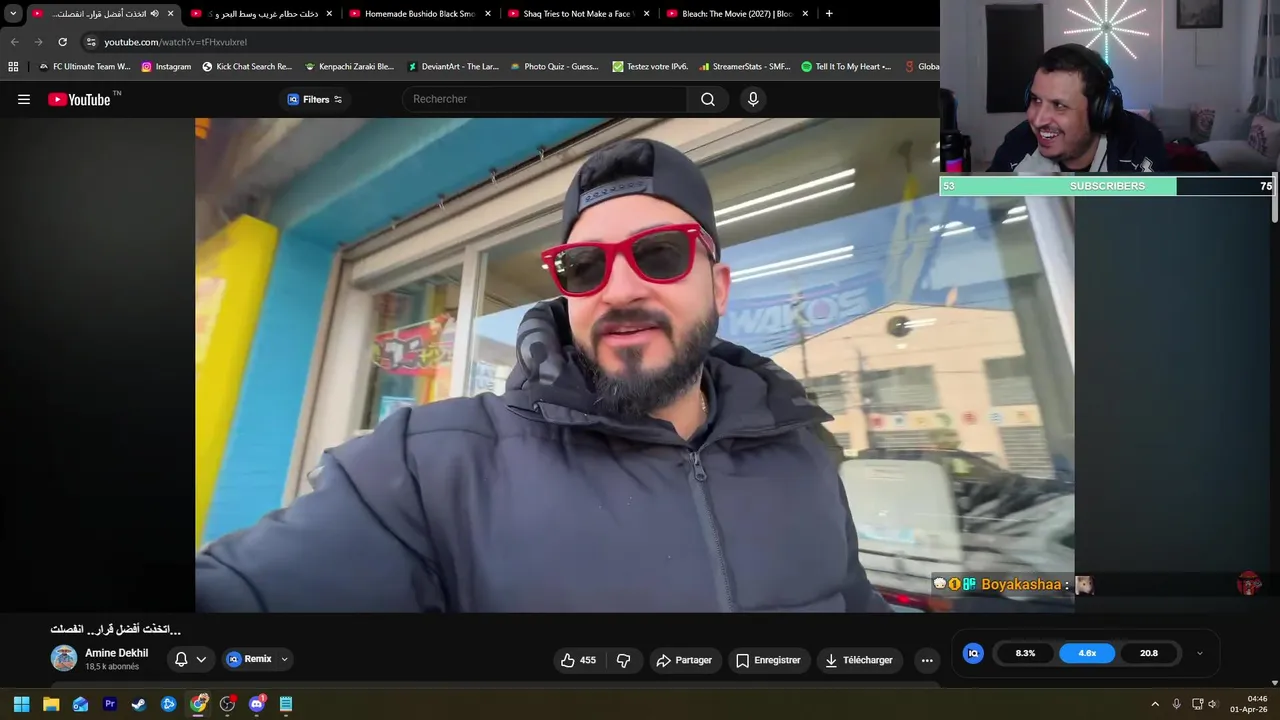
Task: Open the YouTube hamburger guide menu
Action: [24, 99]
